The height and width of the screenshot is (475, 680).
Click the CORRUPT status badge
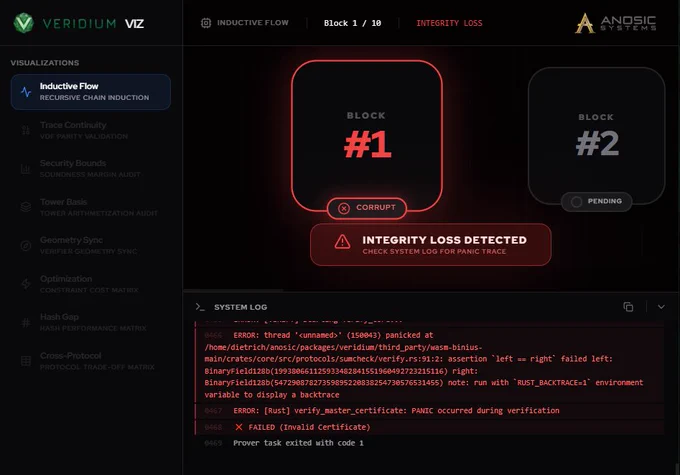367,208
